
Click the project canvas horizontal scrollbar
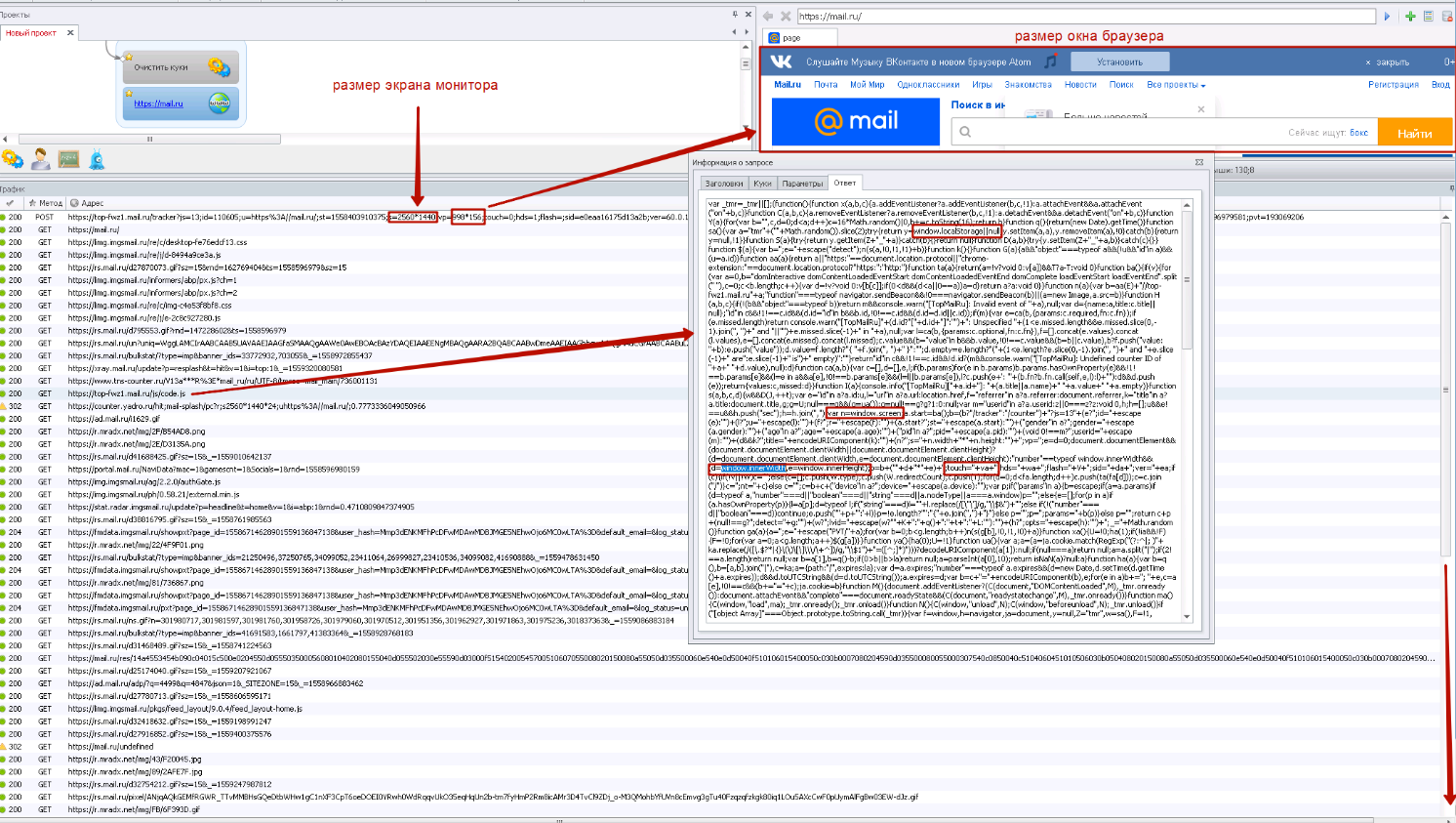click(149, 139)
